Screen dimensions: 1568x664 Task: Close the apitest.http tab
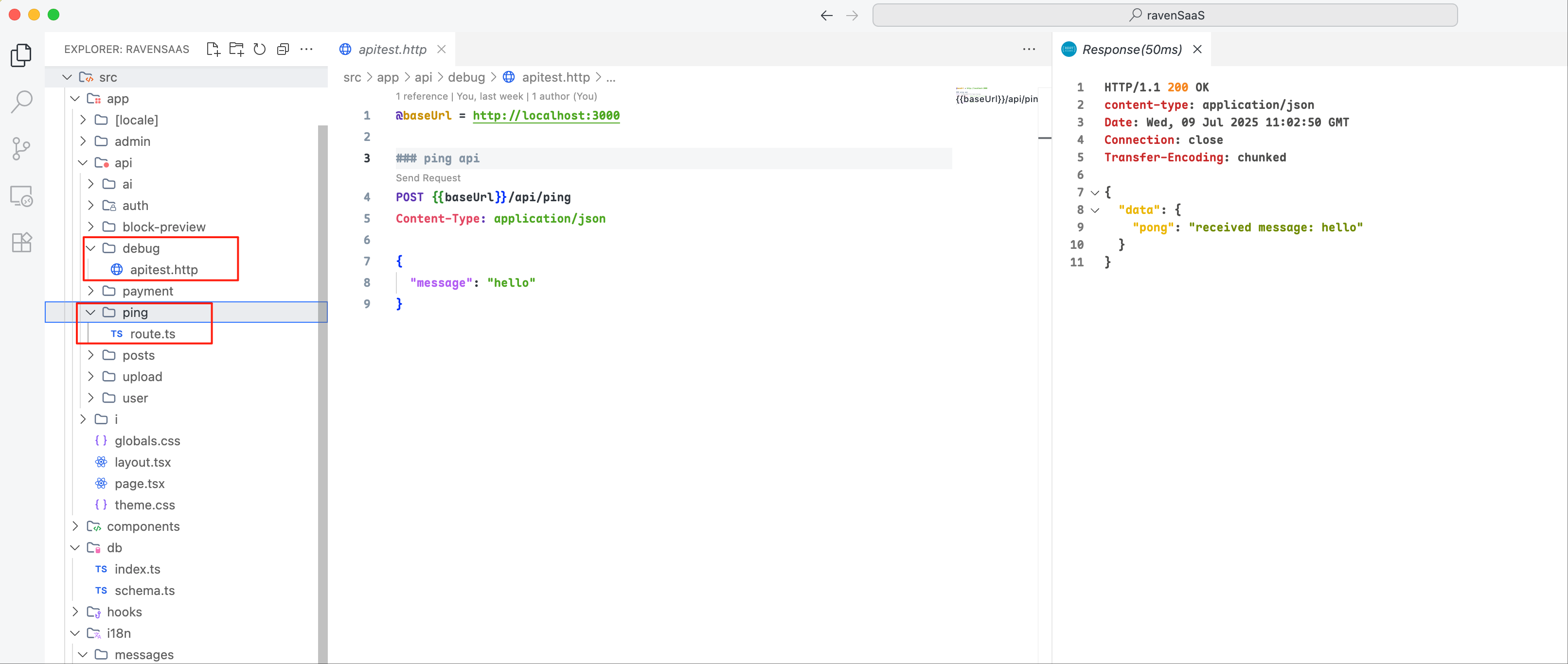[442, 49]
